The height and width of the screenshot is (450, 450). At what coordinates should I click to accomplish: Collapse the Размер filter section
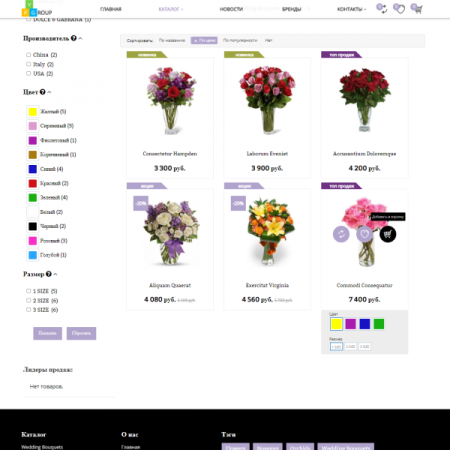tap(55, 274)
